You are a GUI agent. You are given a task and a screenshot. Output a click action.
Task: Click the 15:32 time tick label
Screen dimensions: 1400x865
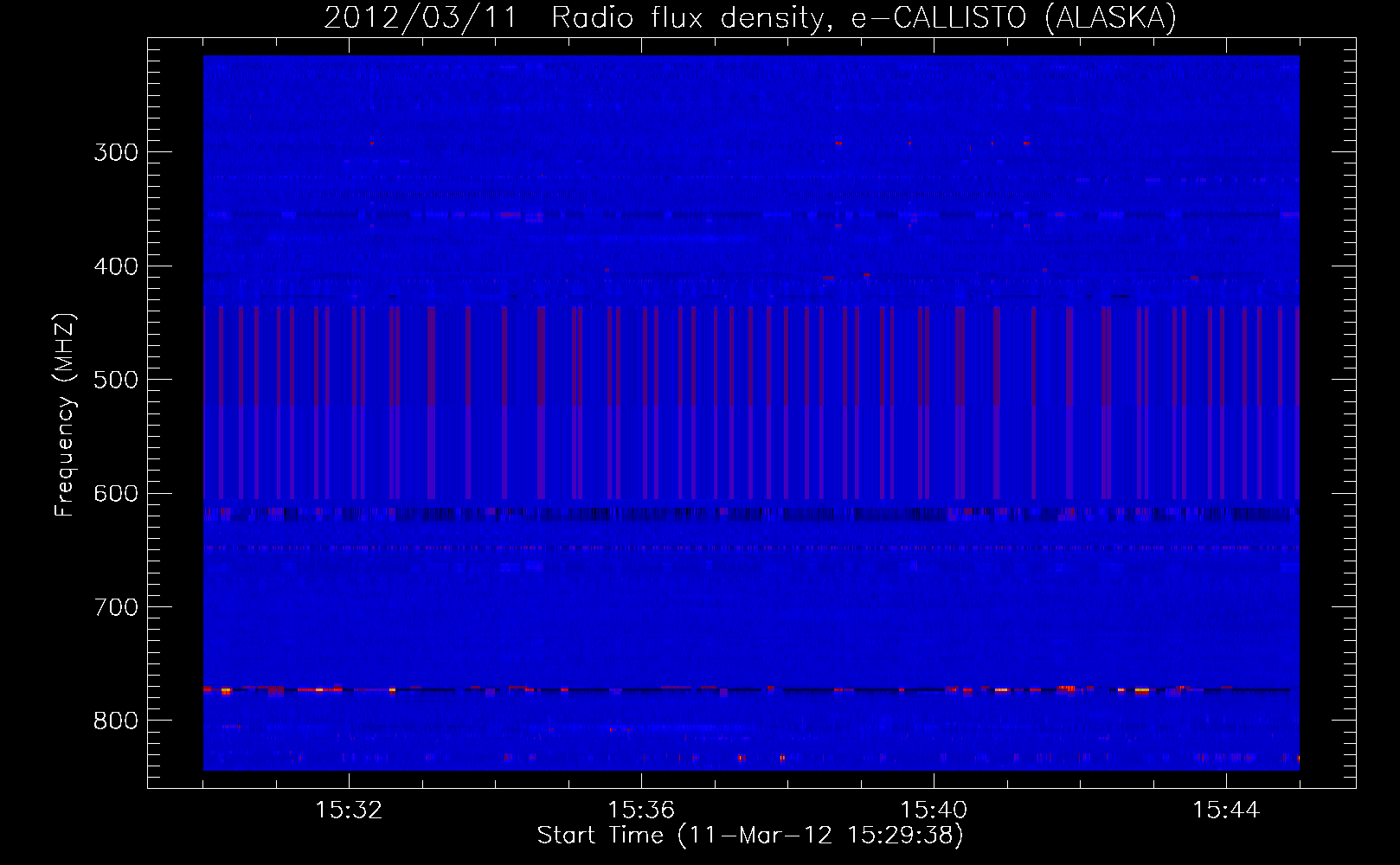click(x=349, y=811)
